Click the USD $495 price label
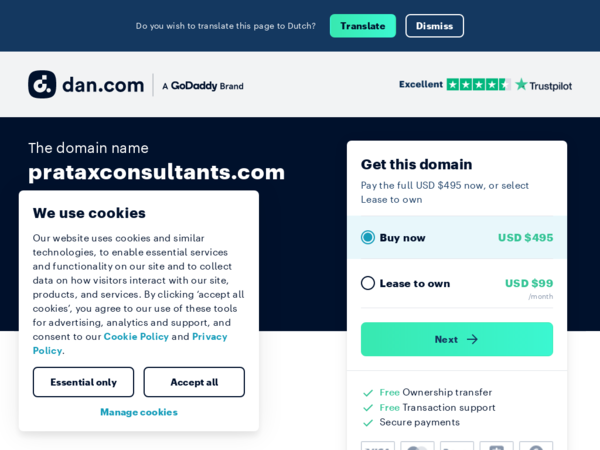The height and width of the screenshot is (450, 600). [x=525, y=238]
